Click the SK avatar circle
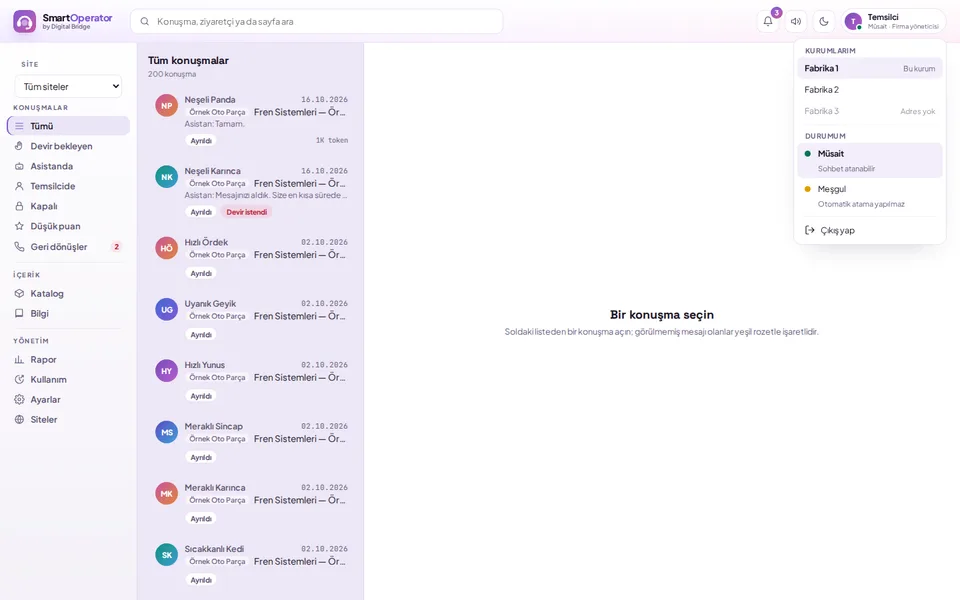The width and height of the screenshot is (960, 600). point(167,555)
